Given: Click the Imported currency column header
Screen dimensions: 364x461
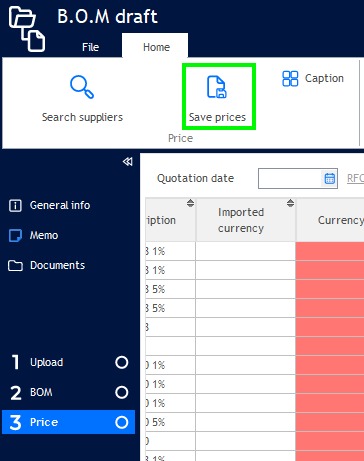Looking at the screenshot, I should coord(246,220).
